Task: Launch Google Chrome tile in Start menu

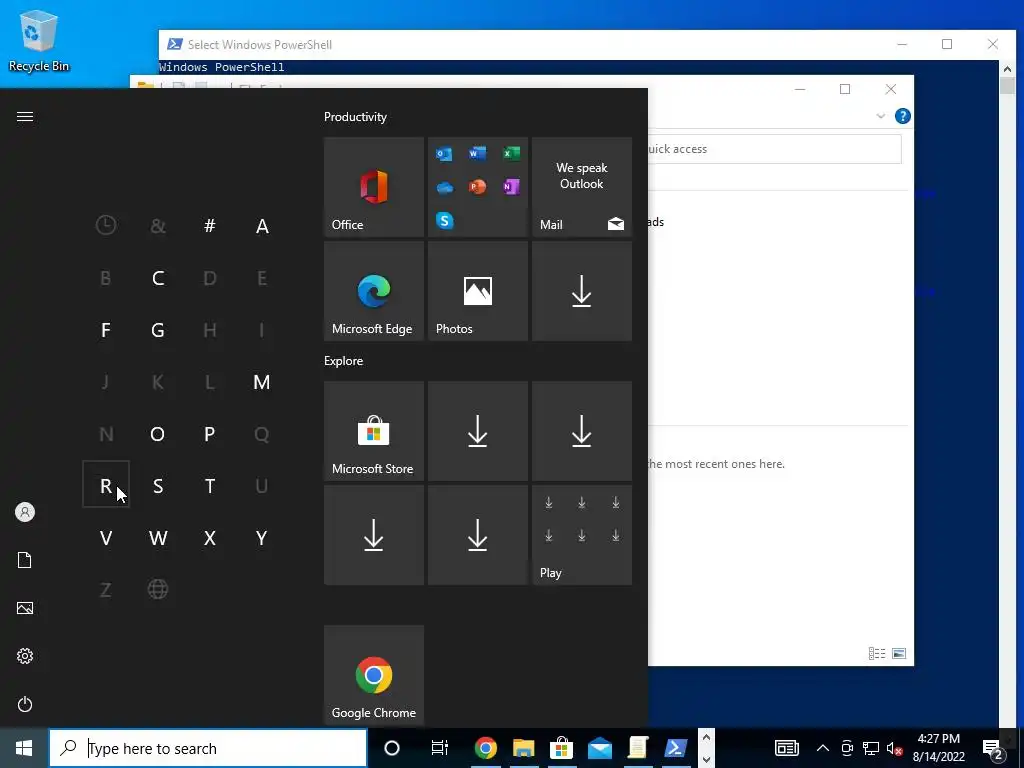Action: [374, 675]
